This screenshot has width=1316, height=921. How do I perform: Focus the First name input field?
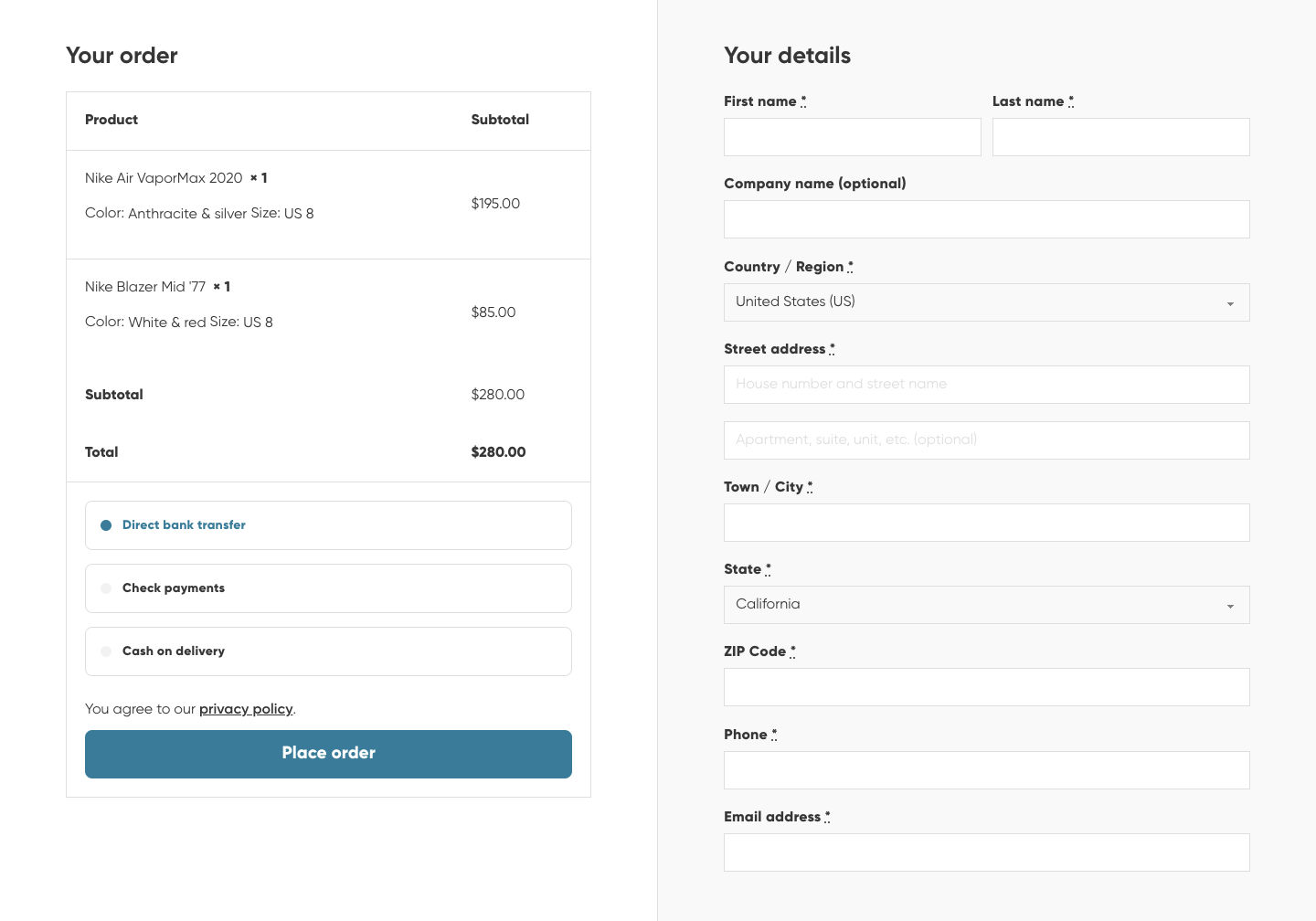(x=852, y=137)
